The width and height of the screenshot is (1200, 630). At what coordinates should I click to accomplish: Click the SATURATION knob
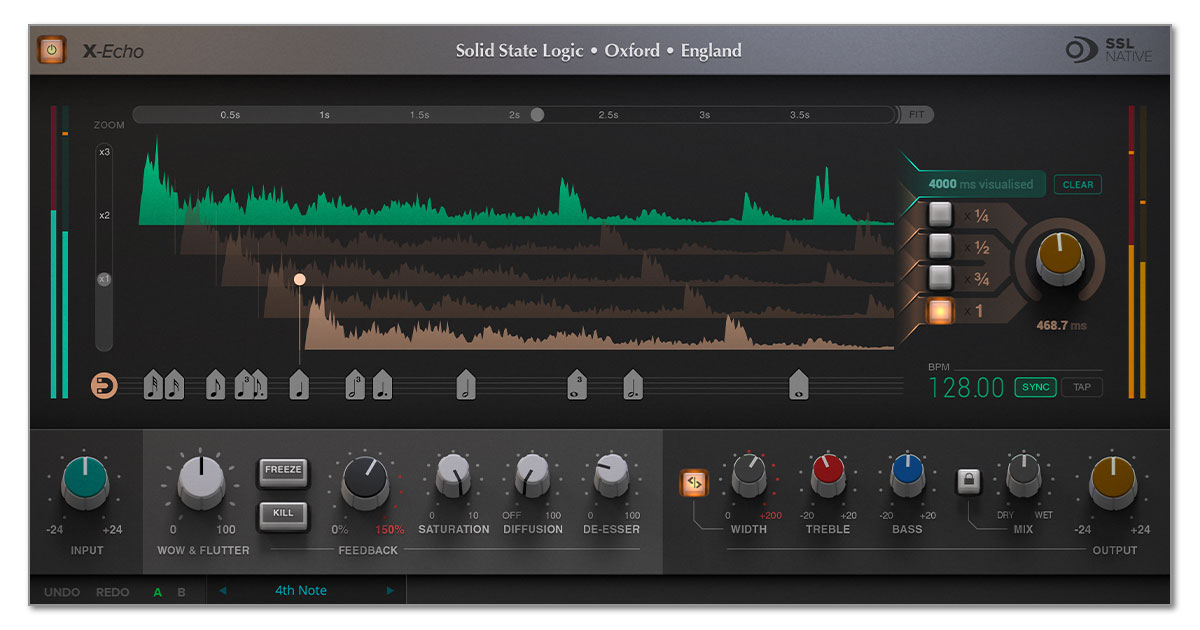(453, 476)
